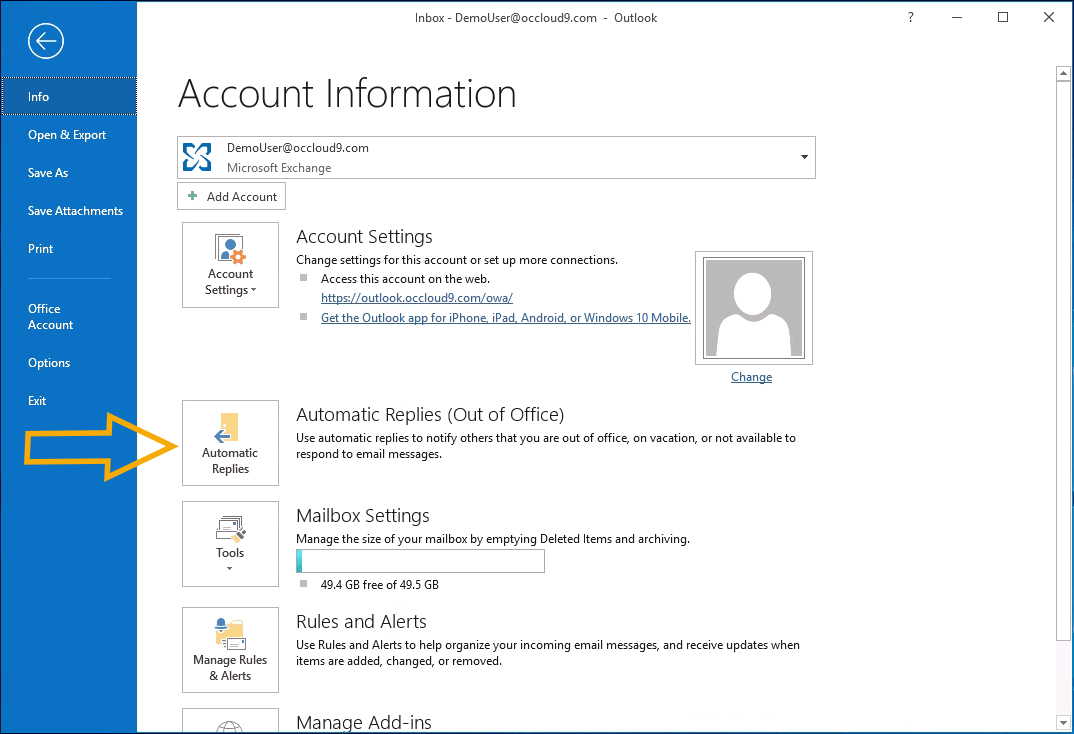
Task: Click the Microsoft Exchange account icon
Action: pos(197,157)
